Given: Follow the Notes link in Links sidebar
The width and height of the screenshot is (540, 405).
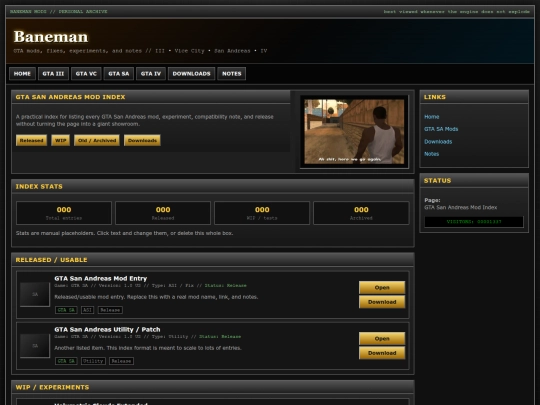Looking at the screenshot, I should (x=432, y=154).
